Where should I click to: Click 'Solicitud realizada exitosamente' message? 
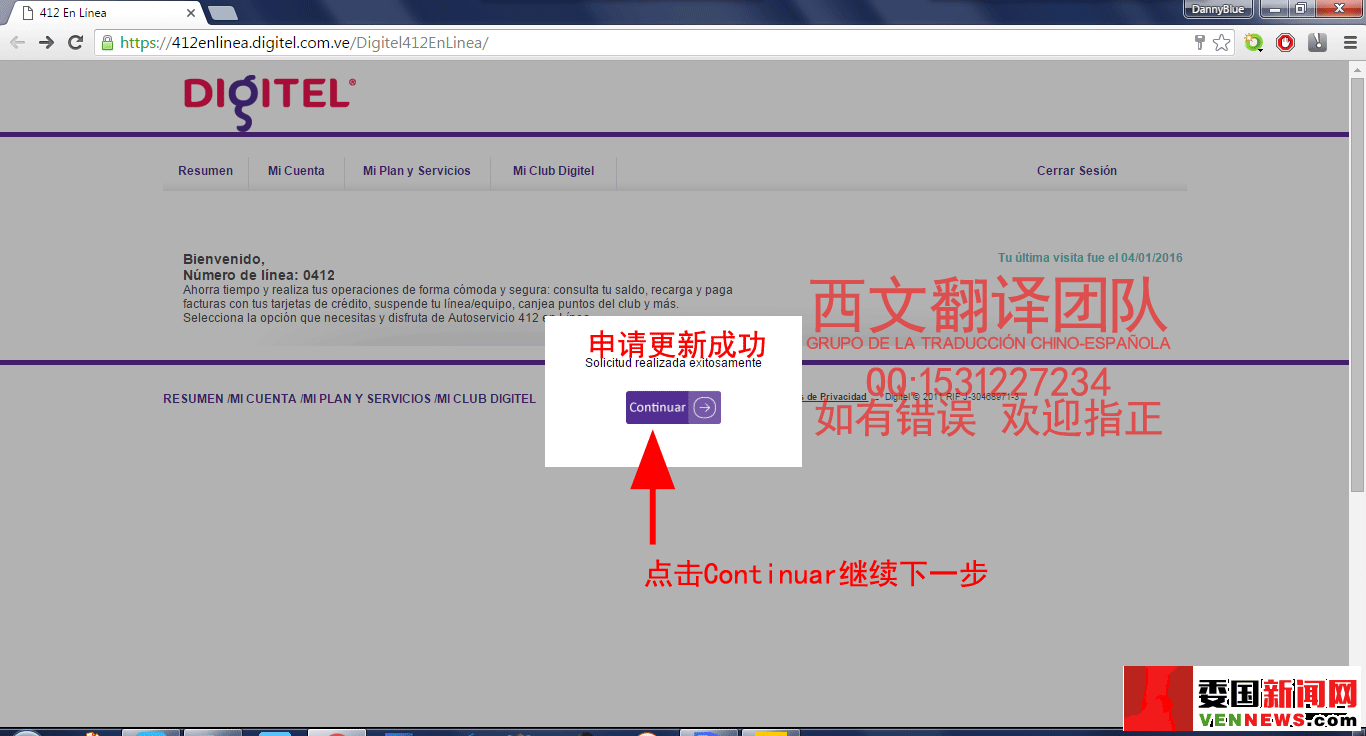coord(673,364)
